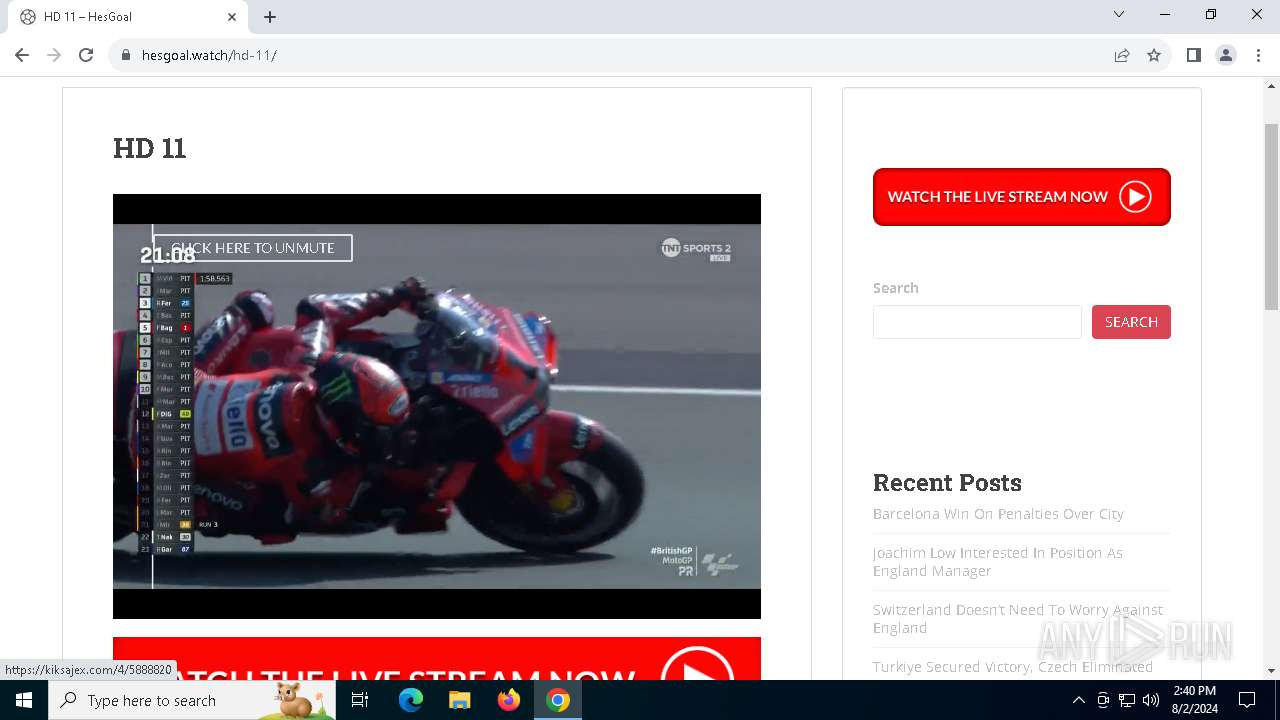The width and height of the screenshot is (1280, 720).
Task: Go forward to the next page
Action: click(54, 55)
